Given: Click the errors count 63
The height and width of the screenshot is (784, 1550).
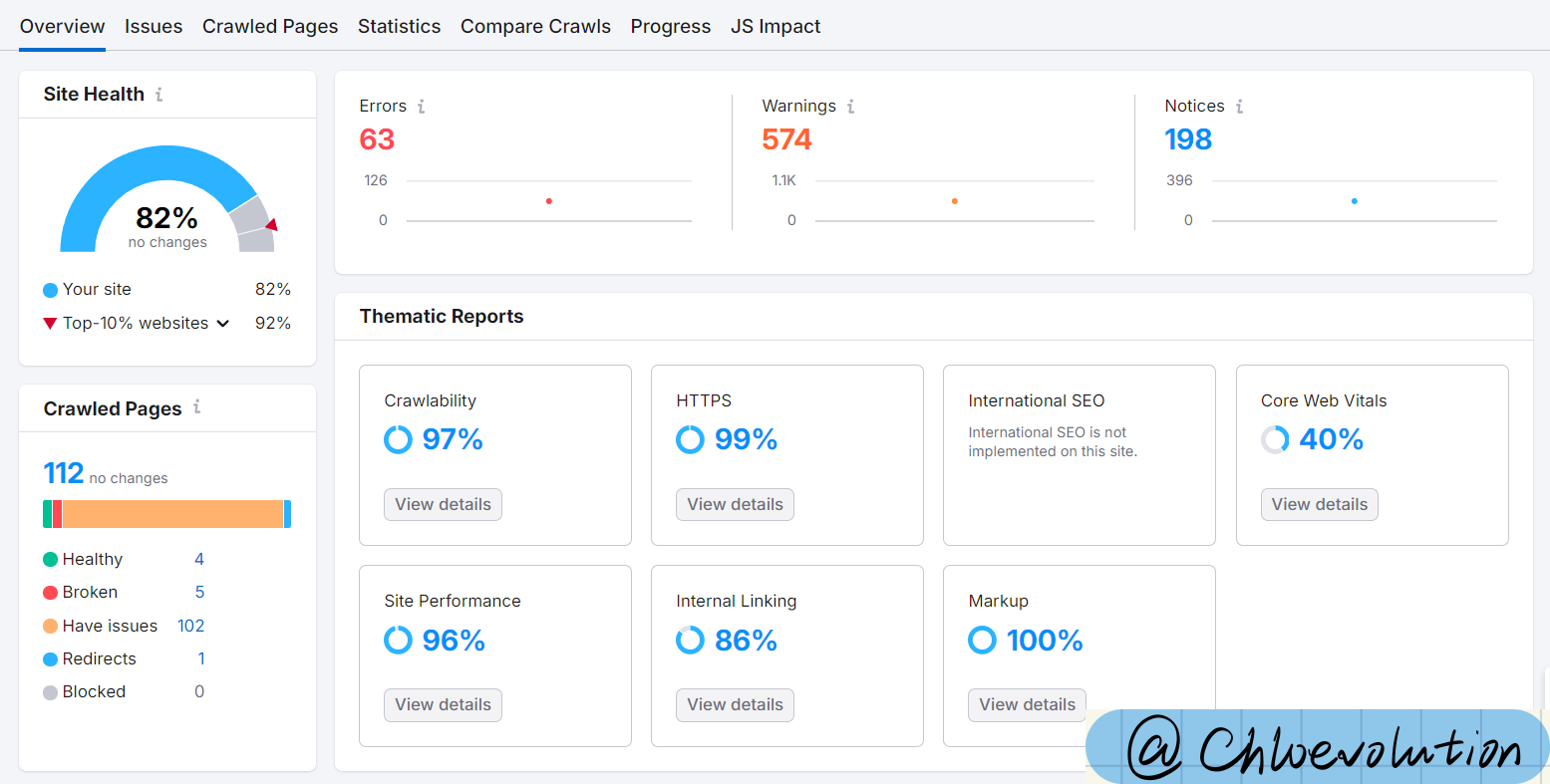Looking at the screenshot, I should coord(377,139).
